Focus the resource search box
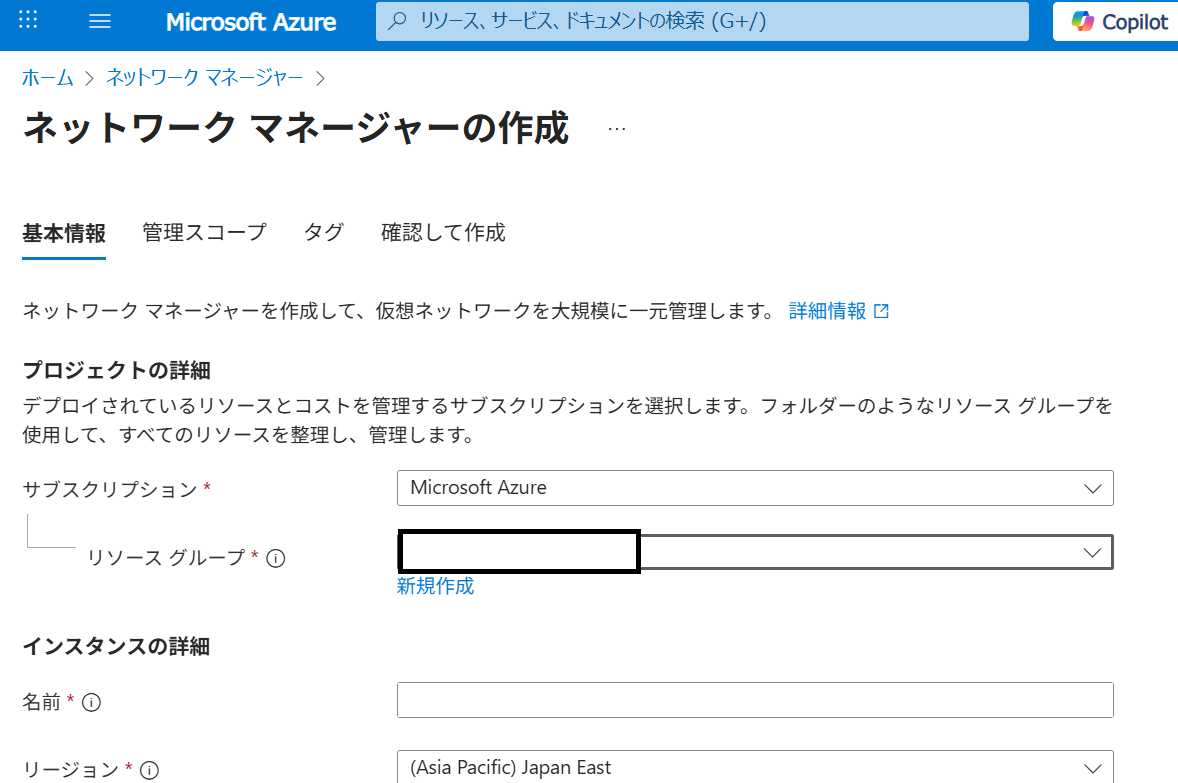 [702, 21]
